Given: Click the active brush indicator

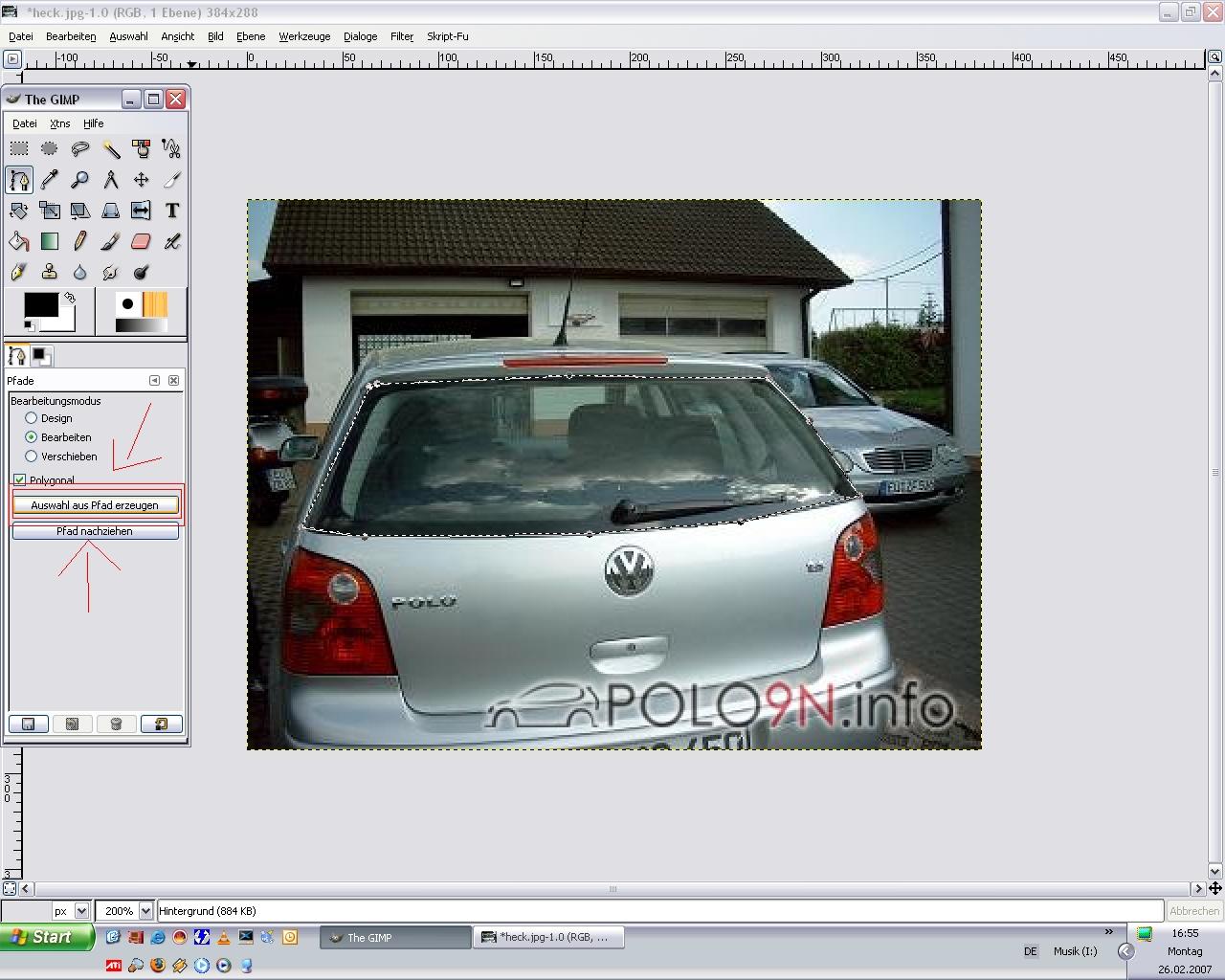Looking at the screenshot, I should pos(127,304).
